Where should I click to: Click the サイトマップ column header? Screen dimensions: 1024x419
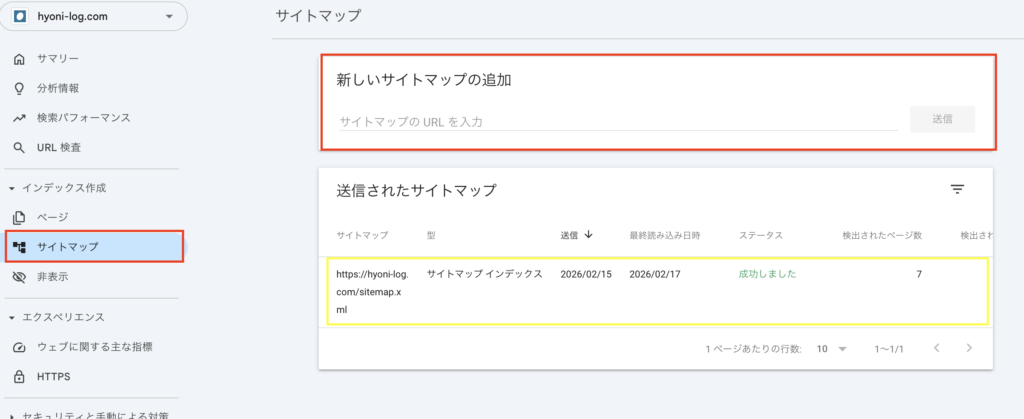(x=362, y=235)
